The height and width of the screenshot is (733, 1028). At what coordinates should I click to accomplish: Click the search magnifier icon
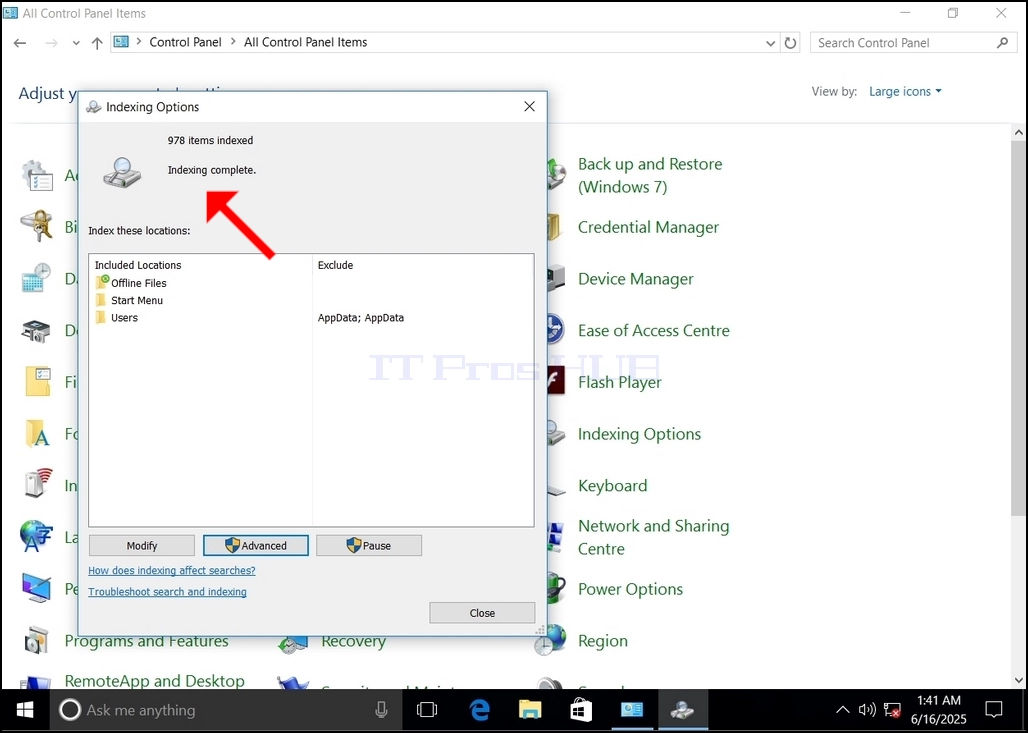pos(1002,43)
